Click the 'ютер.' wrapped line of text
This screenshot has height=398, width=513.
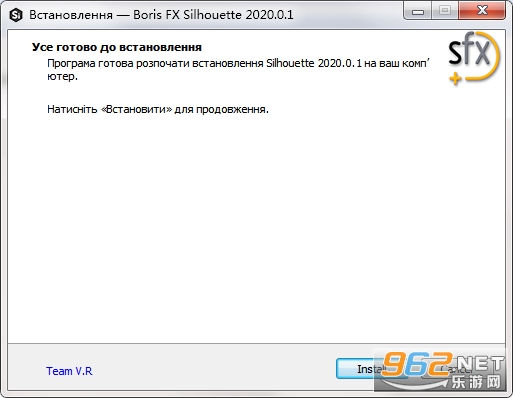pyautogui.click(x=62, y=77)
